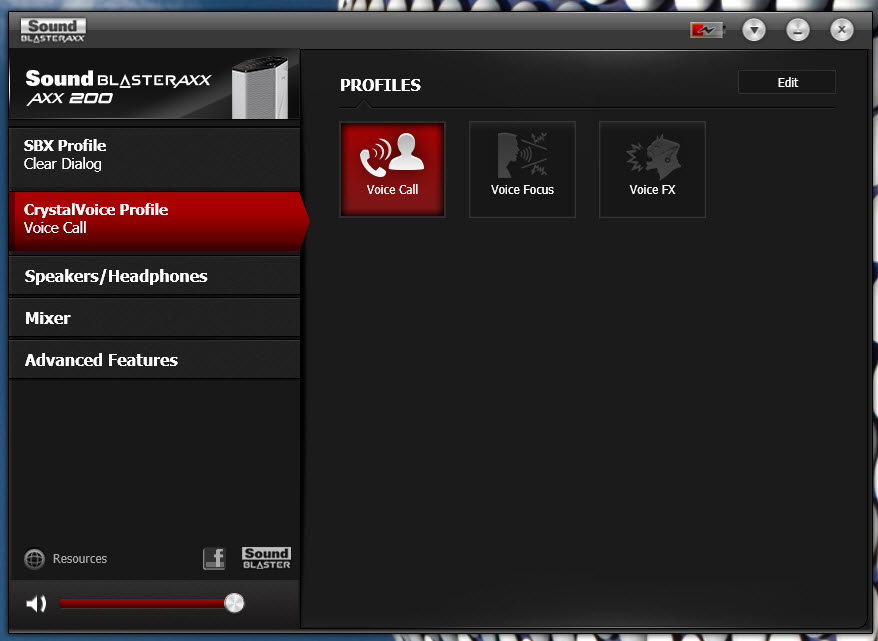Select the Voice Call profile tile
Screen dimensions: 878x641
point(393,169)
